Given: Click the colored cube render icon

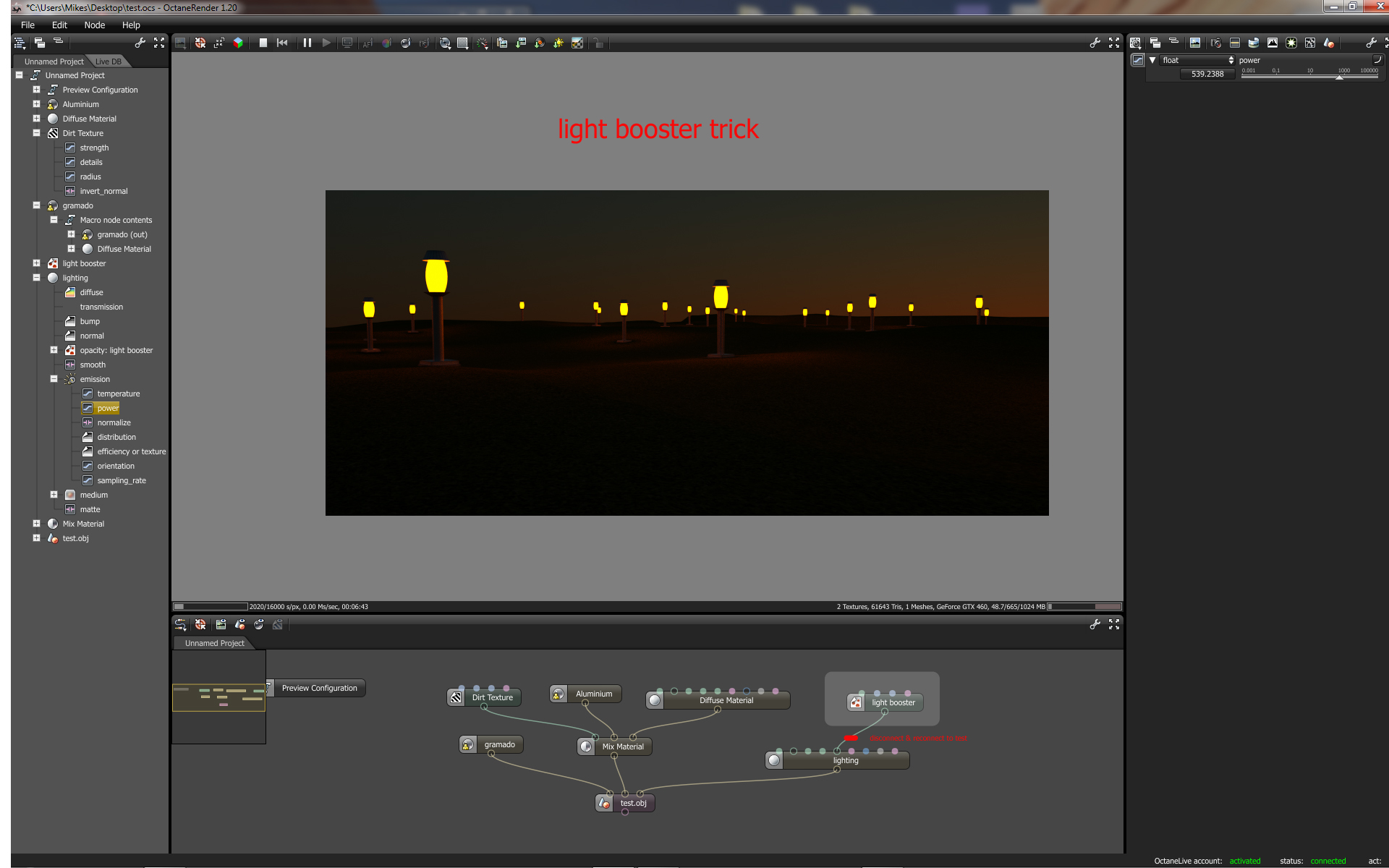Looking at the screenshot, I should tap(238, 43).
